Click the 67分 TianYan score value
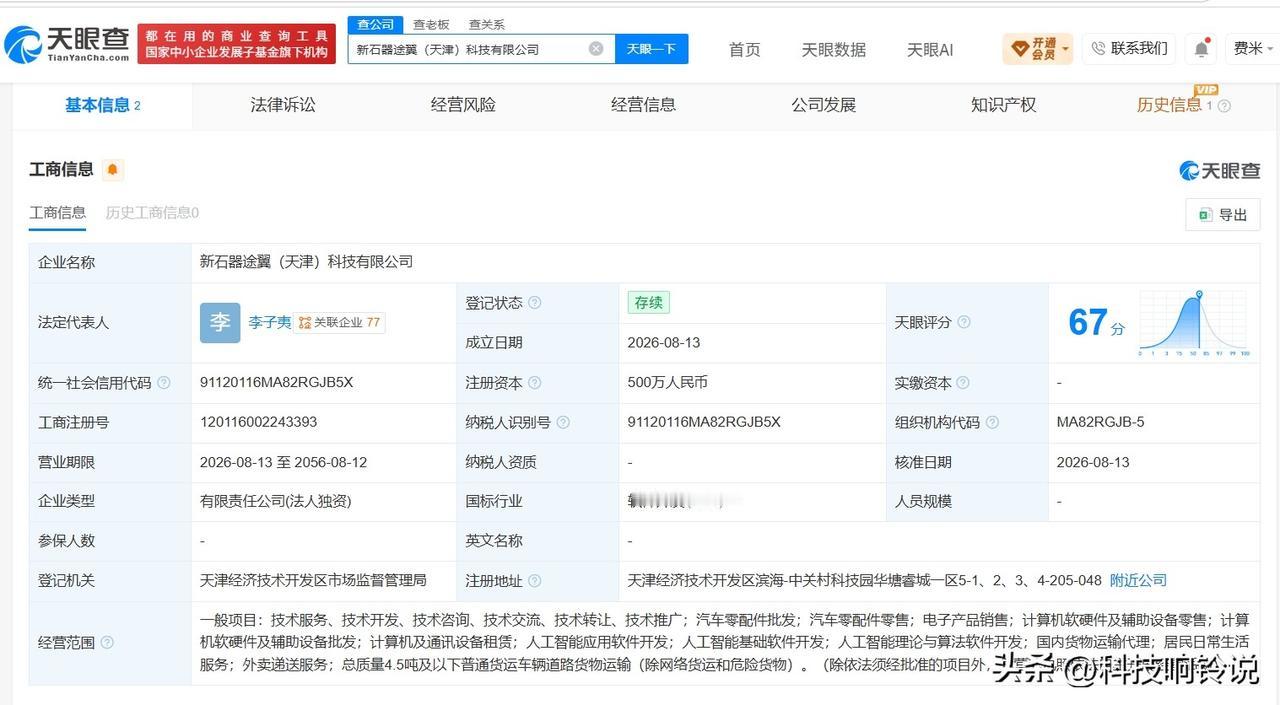1280x705 pixels. tap(1096, 323)
